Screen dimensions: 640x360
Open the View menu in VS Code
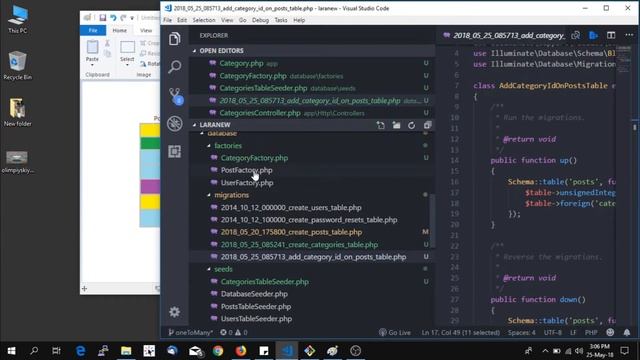click(227, 20)
